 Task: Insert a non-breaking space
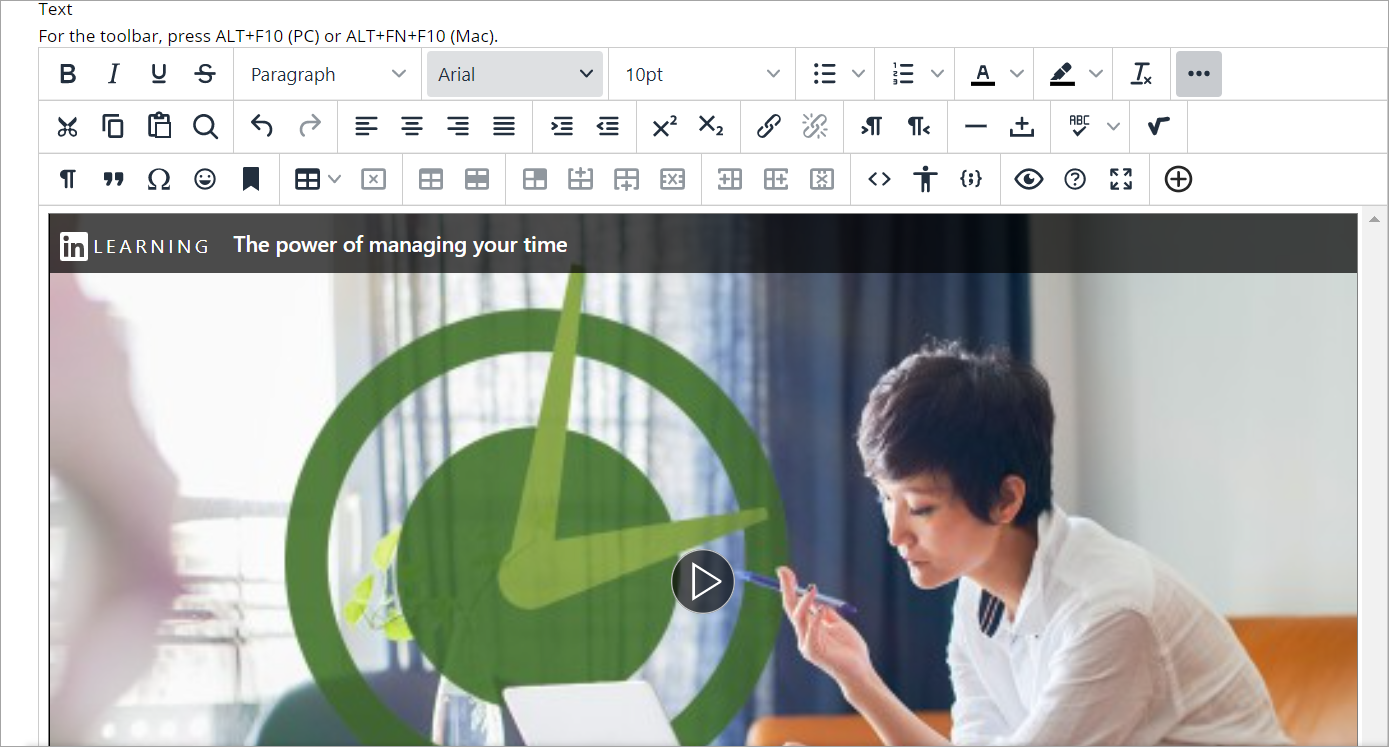coord(1021,126)
